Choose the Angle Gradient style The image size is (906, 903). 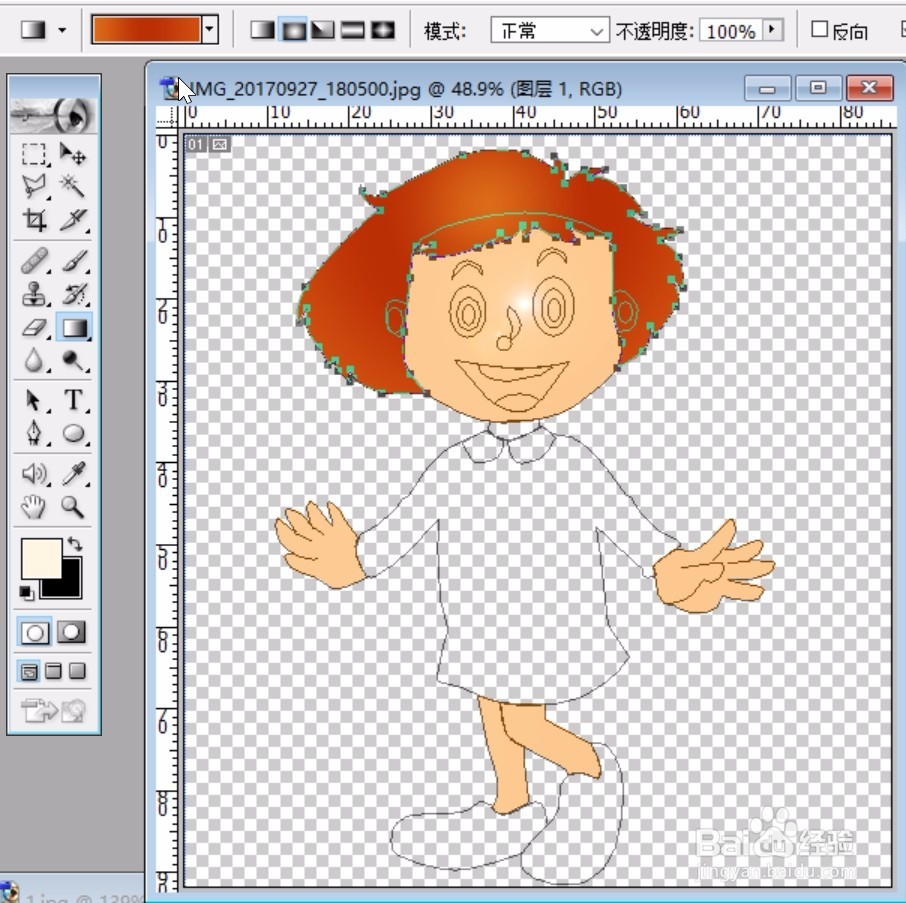[x=322, y=30]
